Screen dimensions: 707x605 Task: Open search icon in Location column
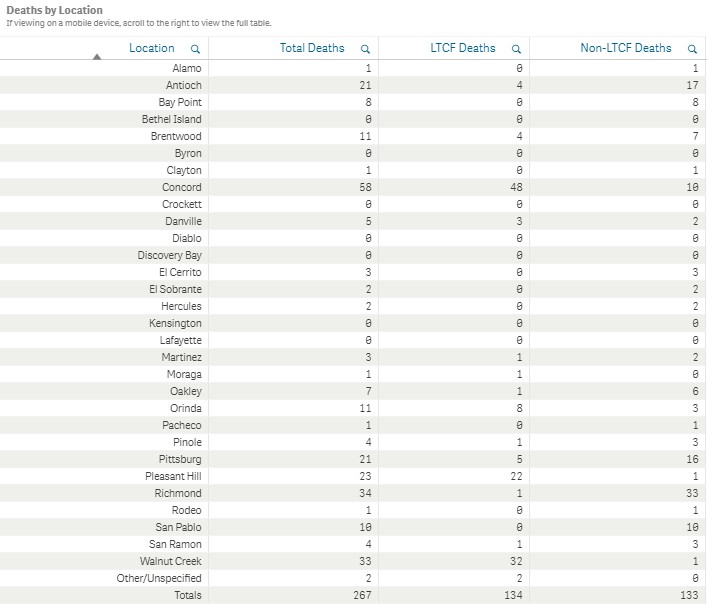tap(195, 48)
